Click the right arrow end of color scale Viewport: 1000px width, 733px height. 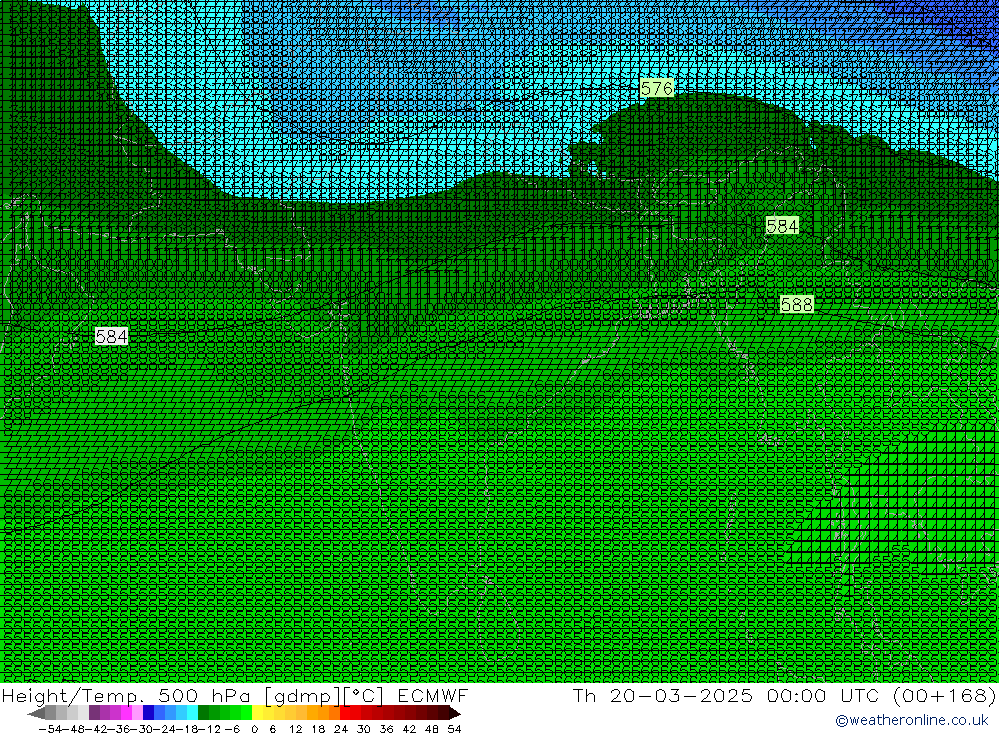(x=455, y=713)
